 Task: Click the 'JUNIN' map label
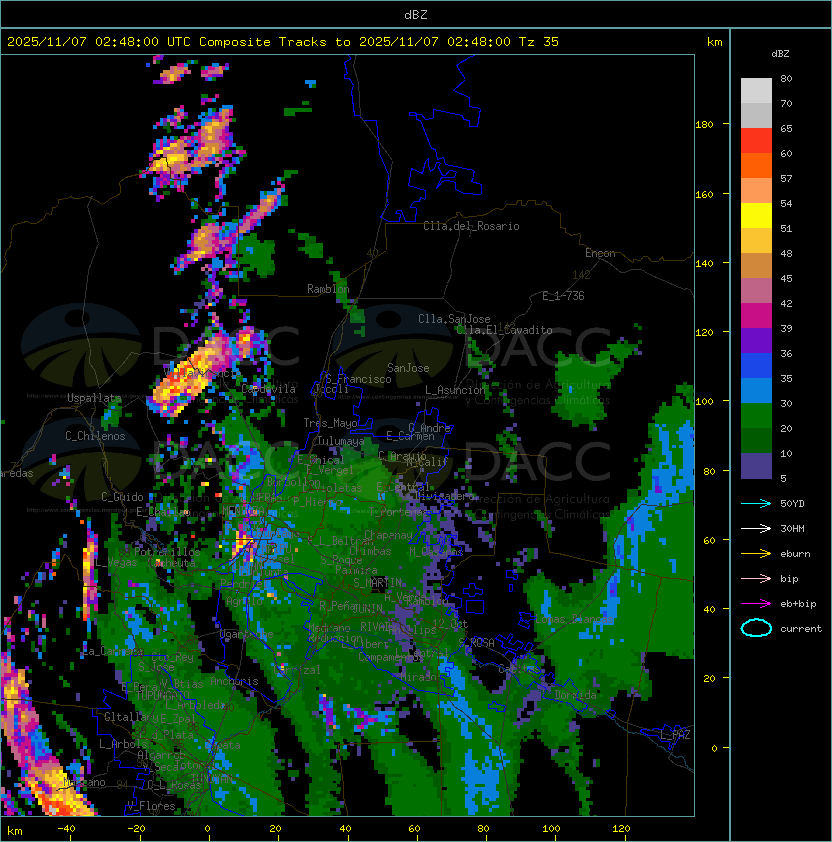click(368, 608)
